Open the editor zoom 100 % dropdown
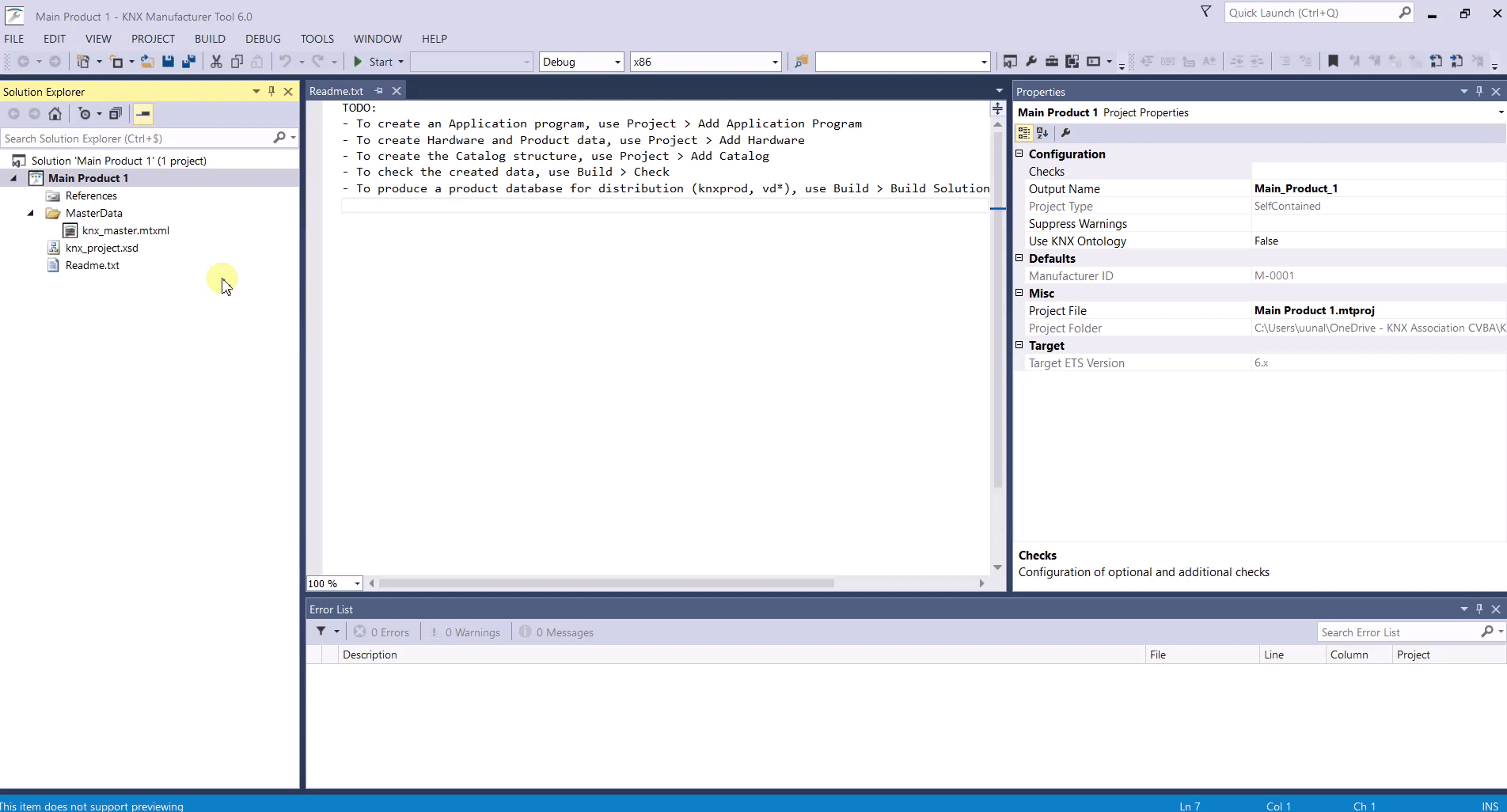Viewport: 1507px width, 812px height. coord(357,583)
